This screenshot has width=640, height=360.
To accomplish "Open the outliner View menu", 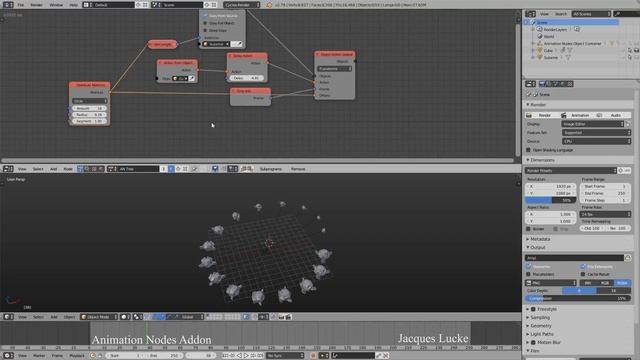I will point(544,14).
